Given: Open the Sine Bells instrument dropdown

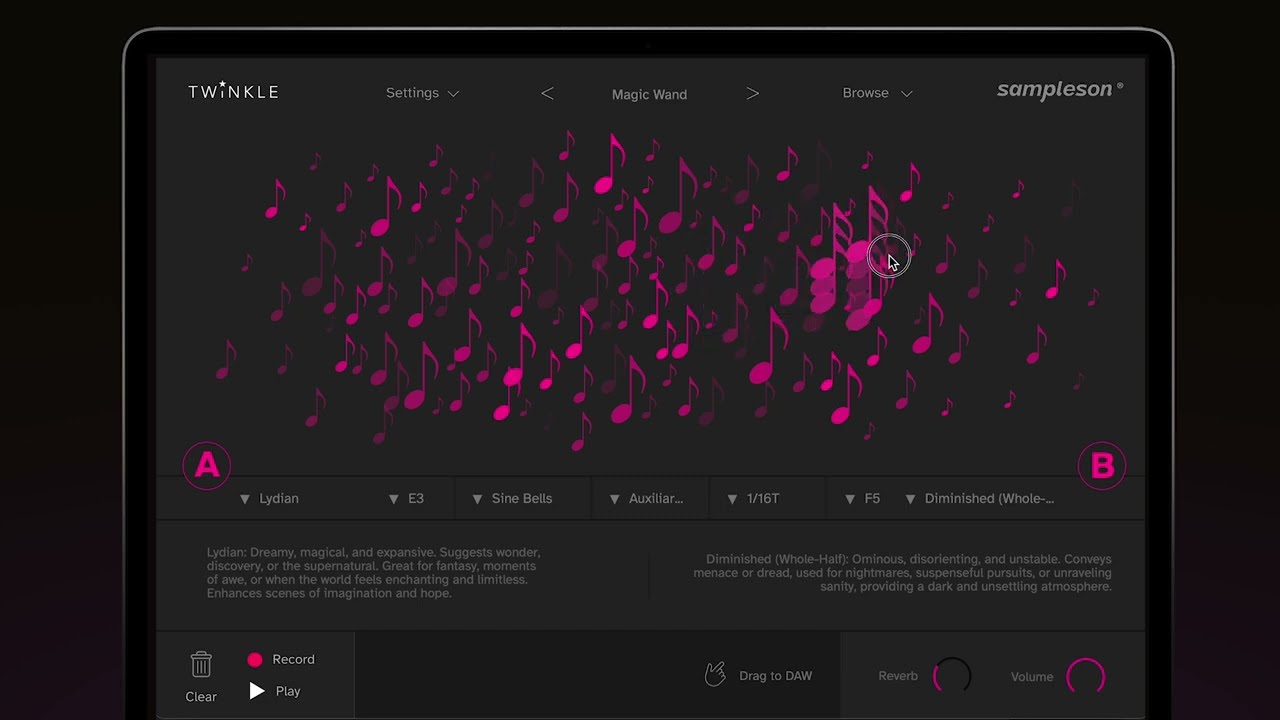Looking at the screenshot, I should tap(512, 498).
